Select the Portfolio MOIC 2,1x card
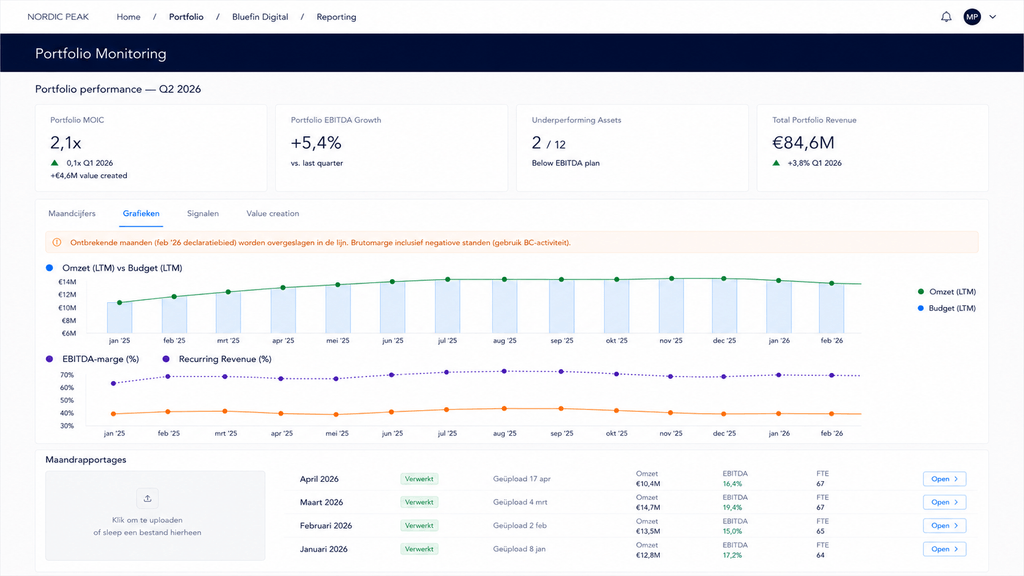This screenshot has height=576, width=1024. tap(151, 148)
